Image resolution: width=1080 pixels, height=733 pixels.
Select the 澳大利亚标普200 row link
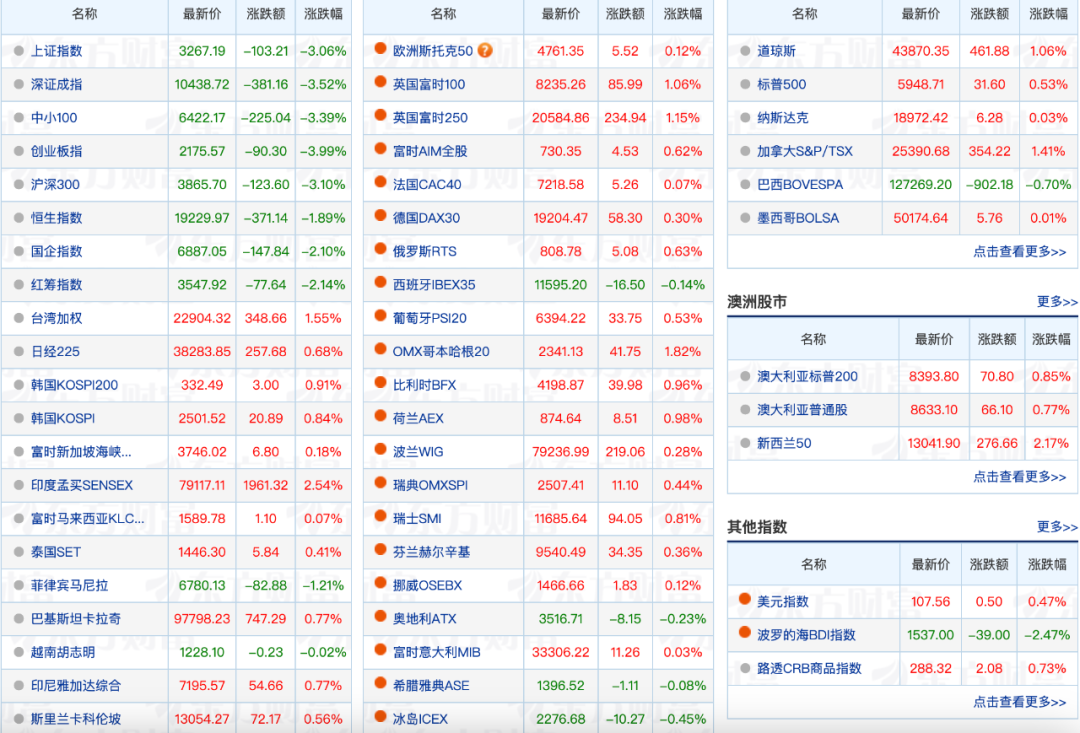point(807,377)
